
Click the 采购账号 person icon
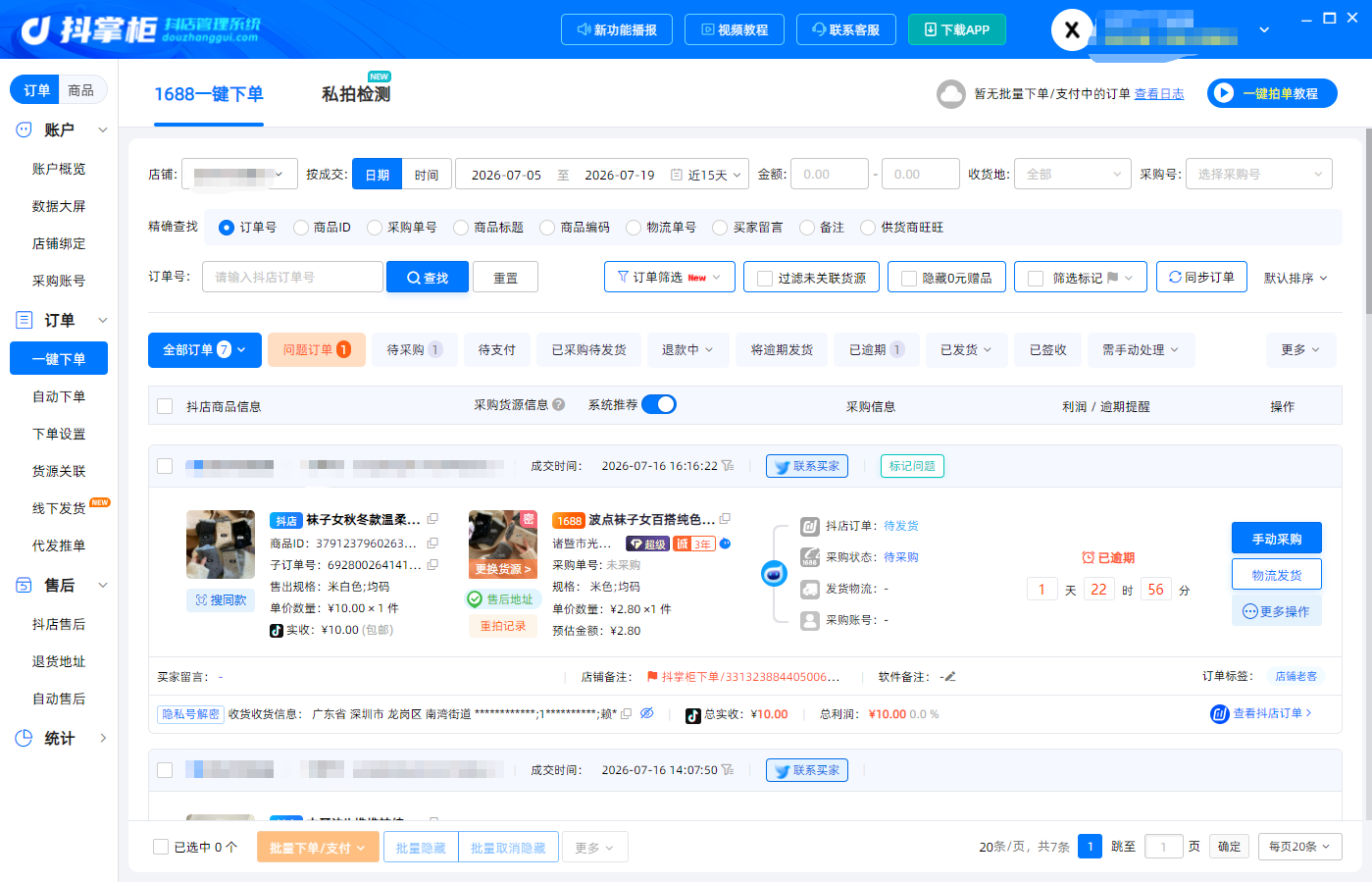tap(810, 620)
